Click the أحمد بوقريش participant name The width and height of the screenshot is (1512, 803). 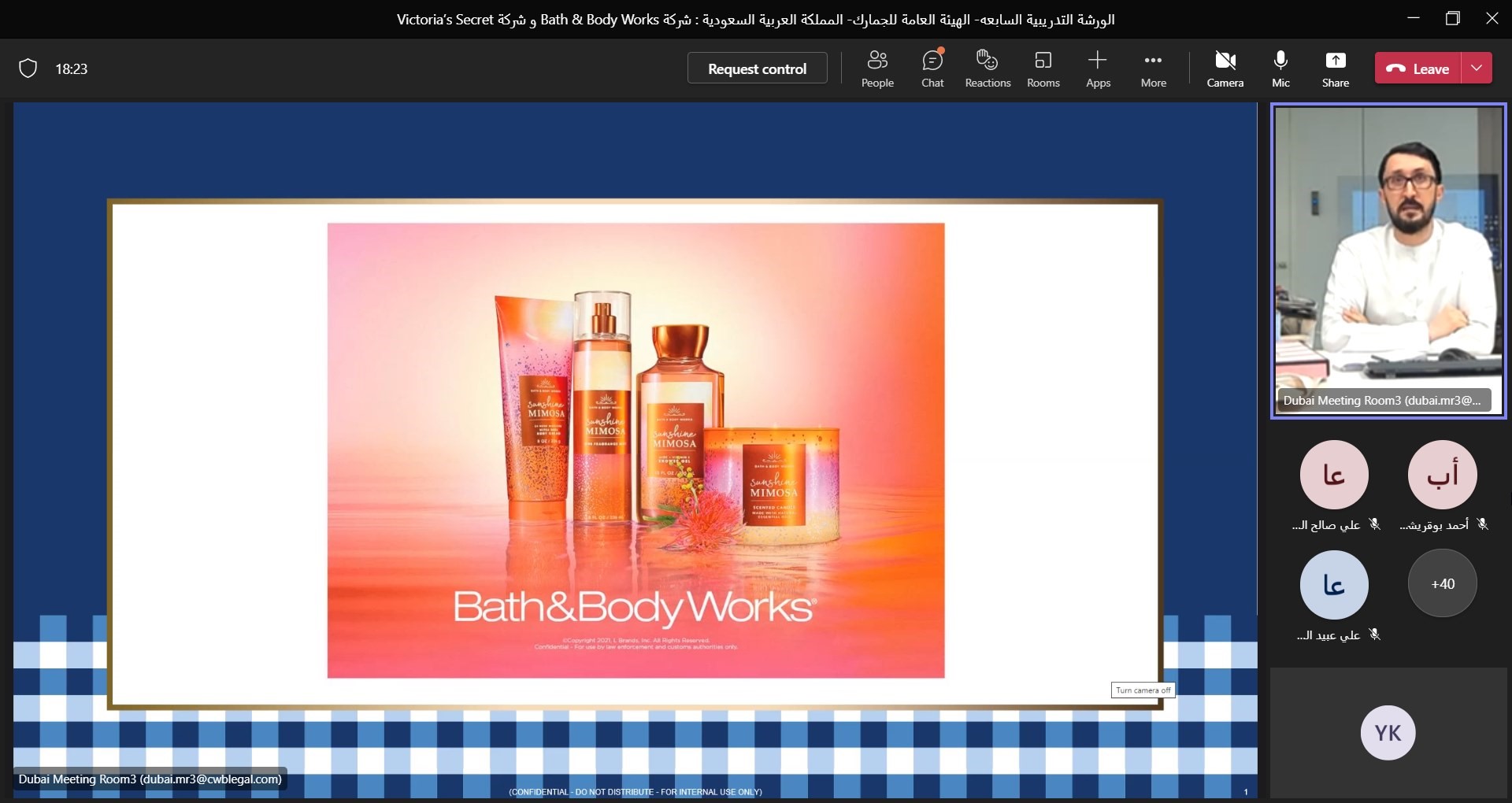1434,525
